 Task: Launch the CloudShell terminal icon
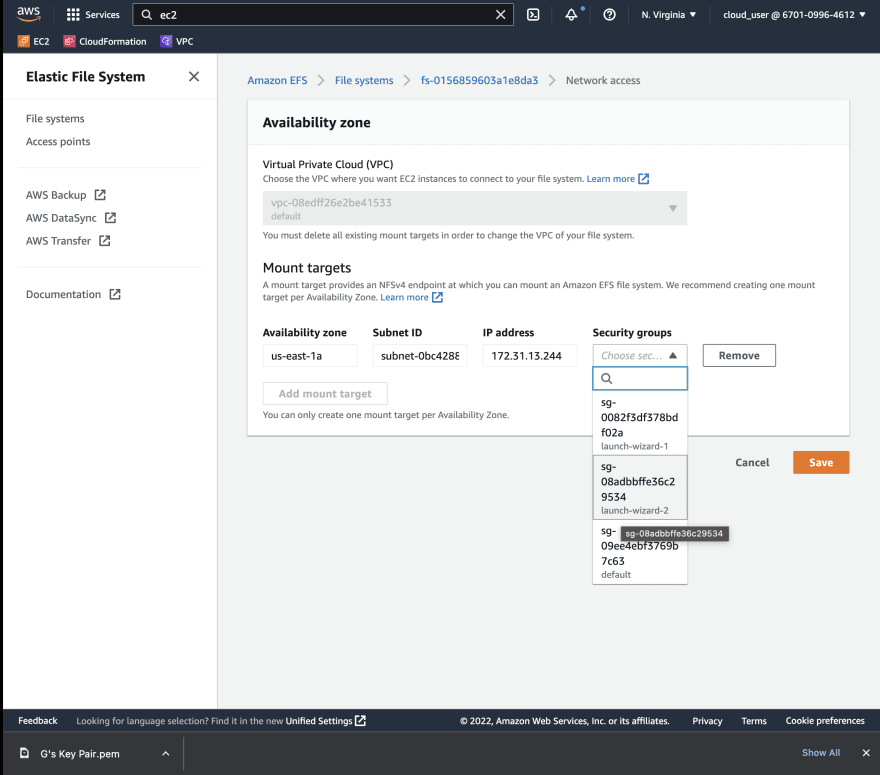tap(533, 15)
